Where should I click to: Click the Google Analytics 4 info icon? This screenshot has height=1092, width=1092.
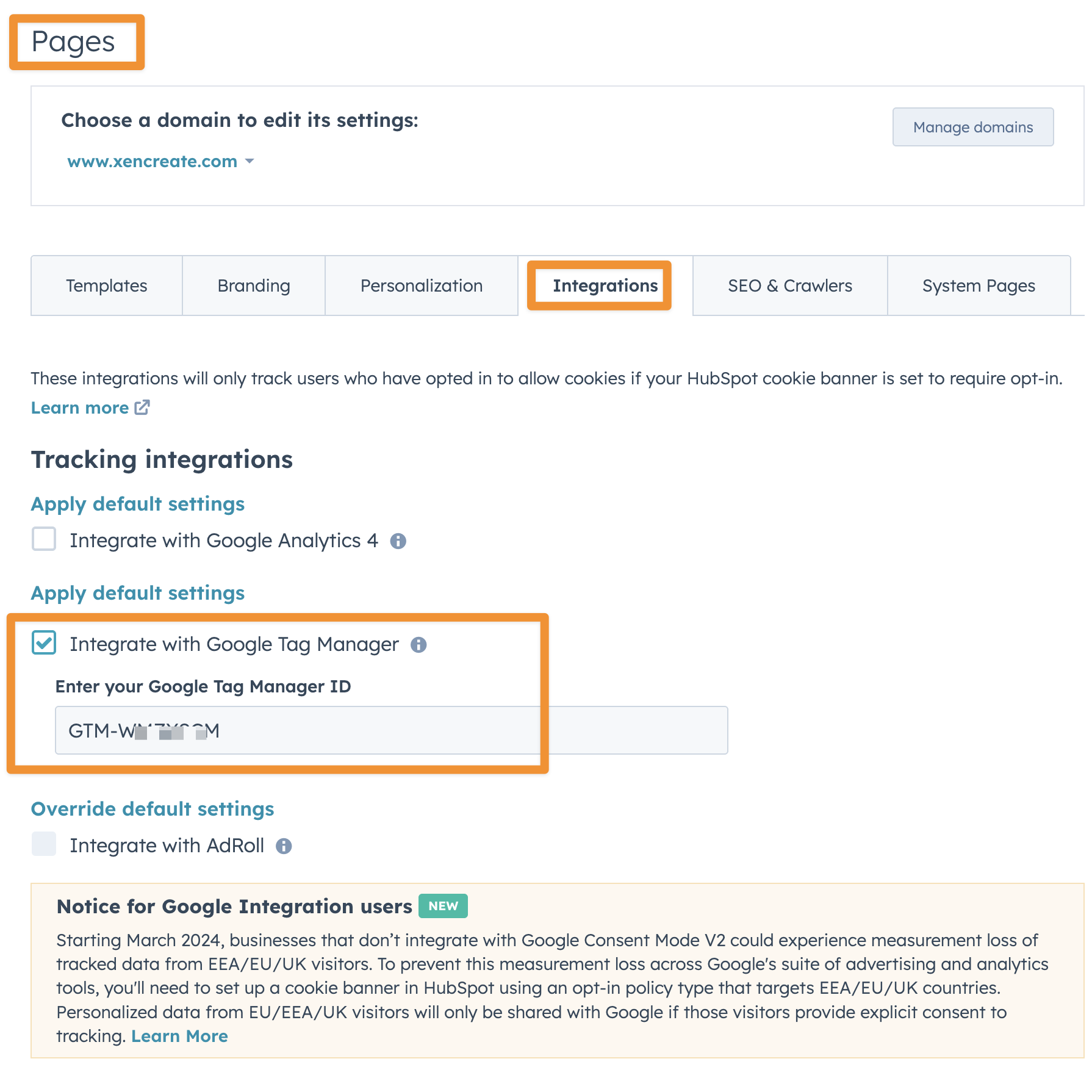click(398, 541)
